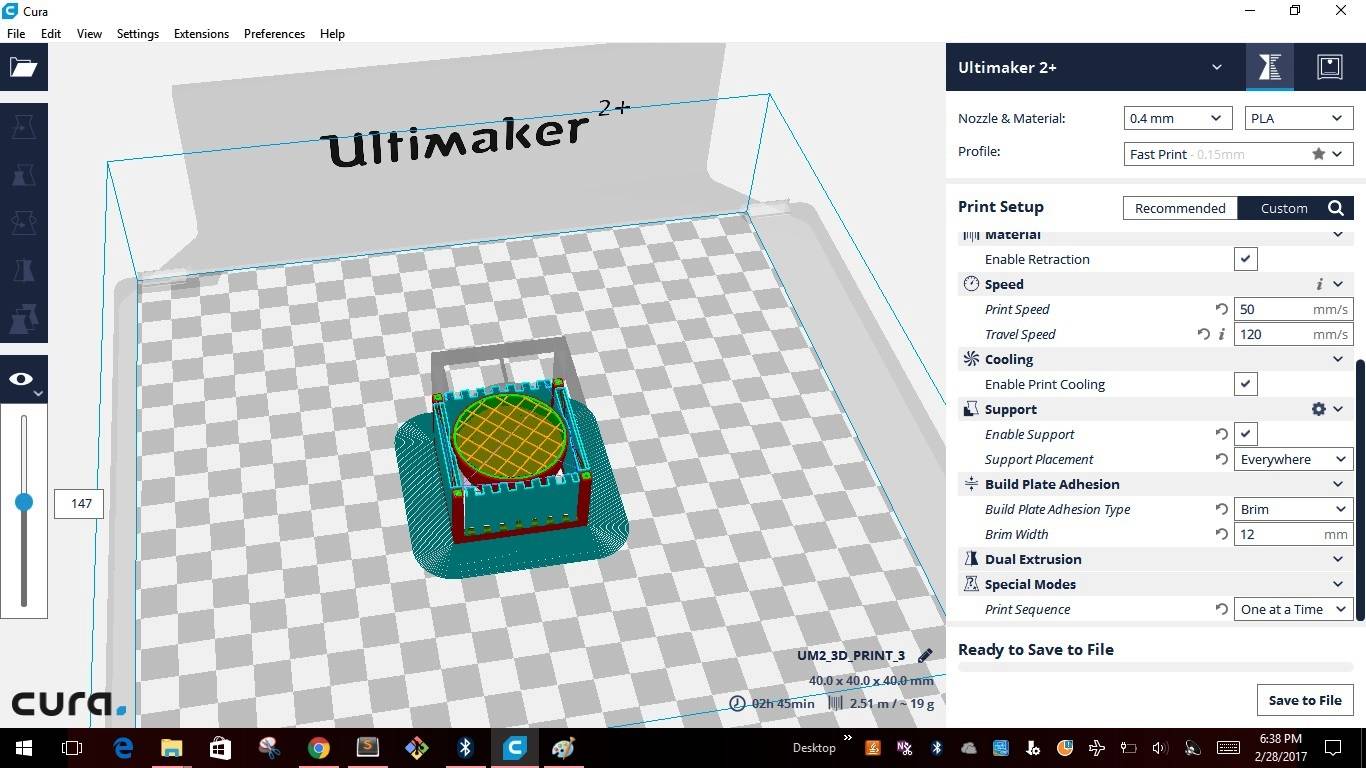Click the Save to File button

1305,700
